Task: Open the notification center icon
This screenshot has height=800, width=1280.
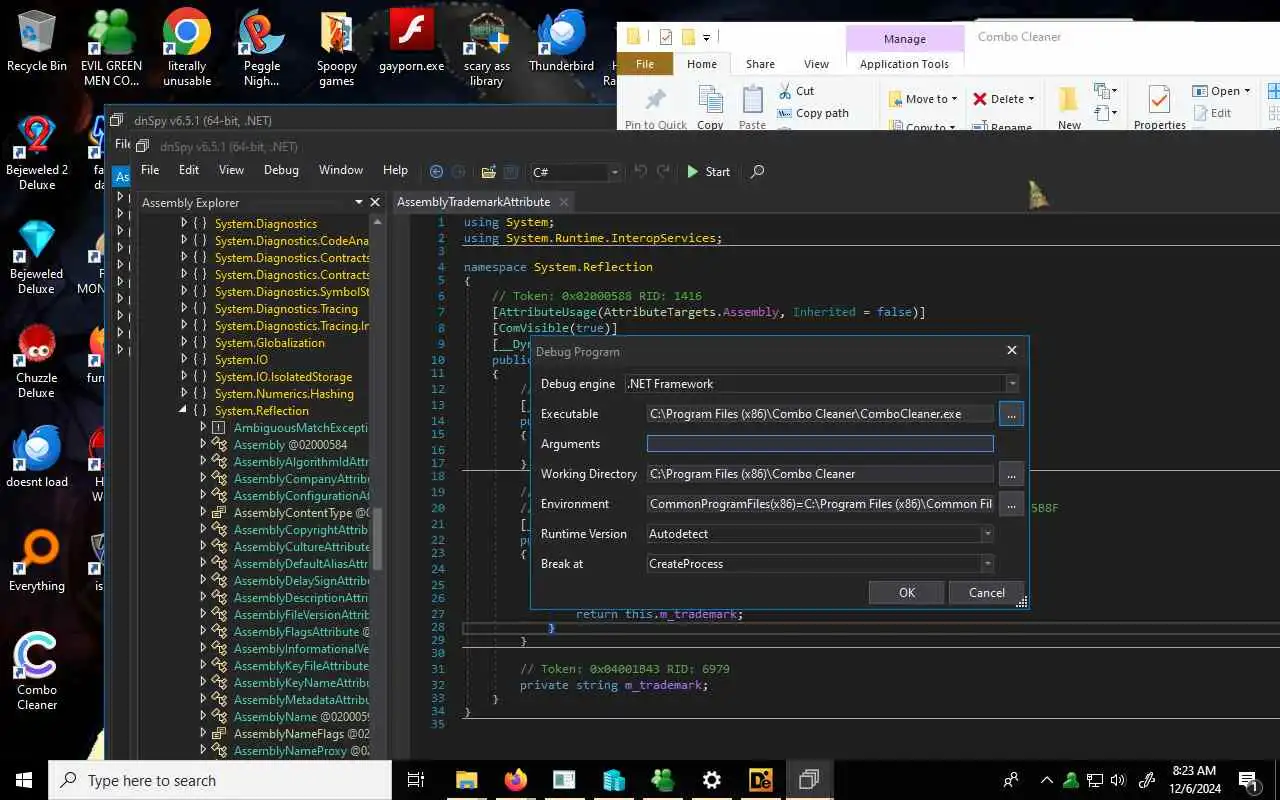Action: pos(1248,780)
